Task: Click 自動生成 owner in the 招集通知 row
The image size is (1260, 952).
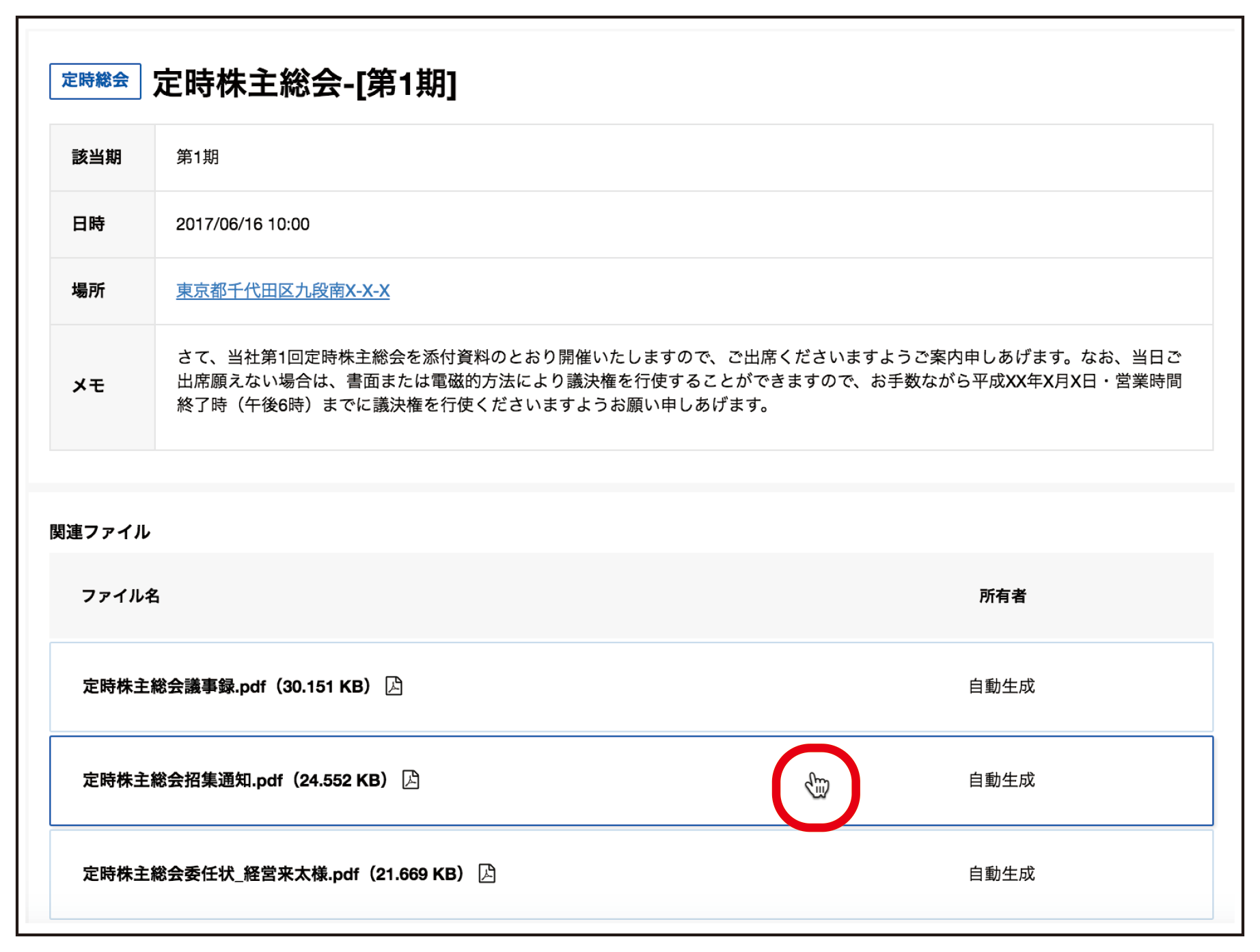Action: tap(1002, 780)
